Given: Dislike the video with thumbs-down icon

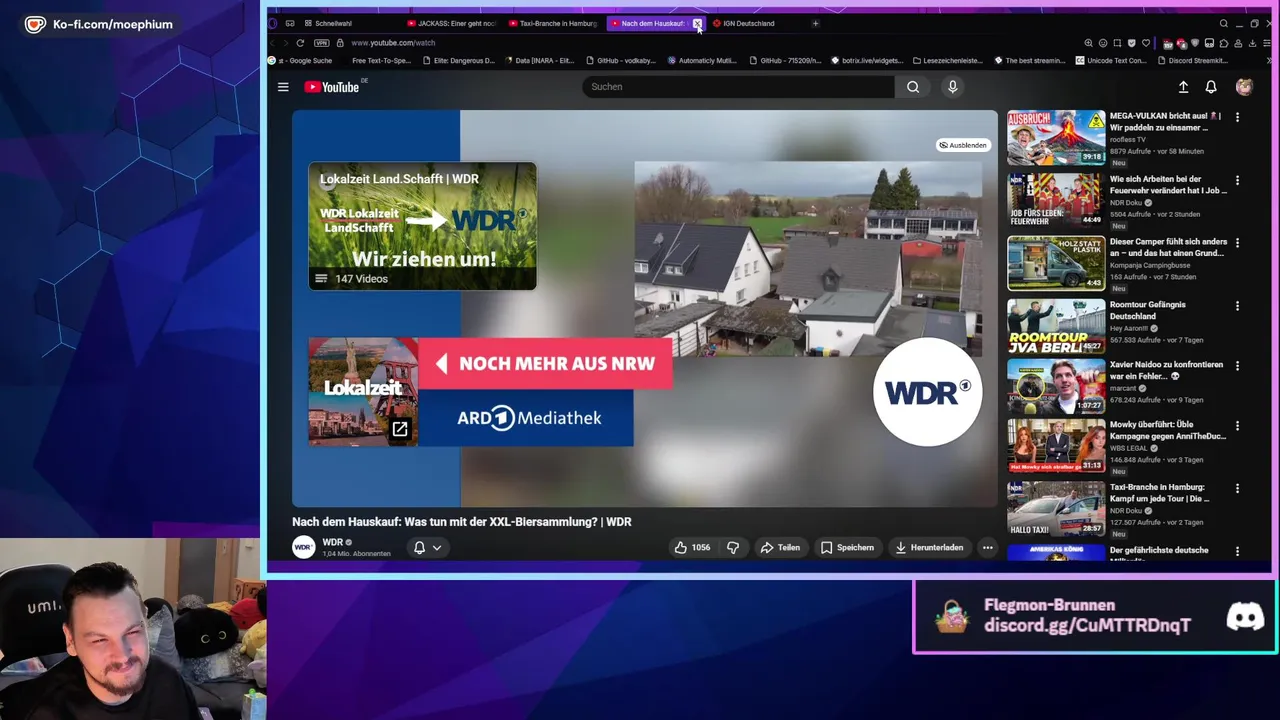Looking at the screenshot, I should tap(733, 547).
